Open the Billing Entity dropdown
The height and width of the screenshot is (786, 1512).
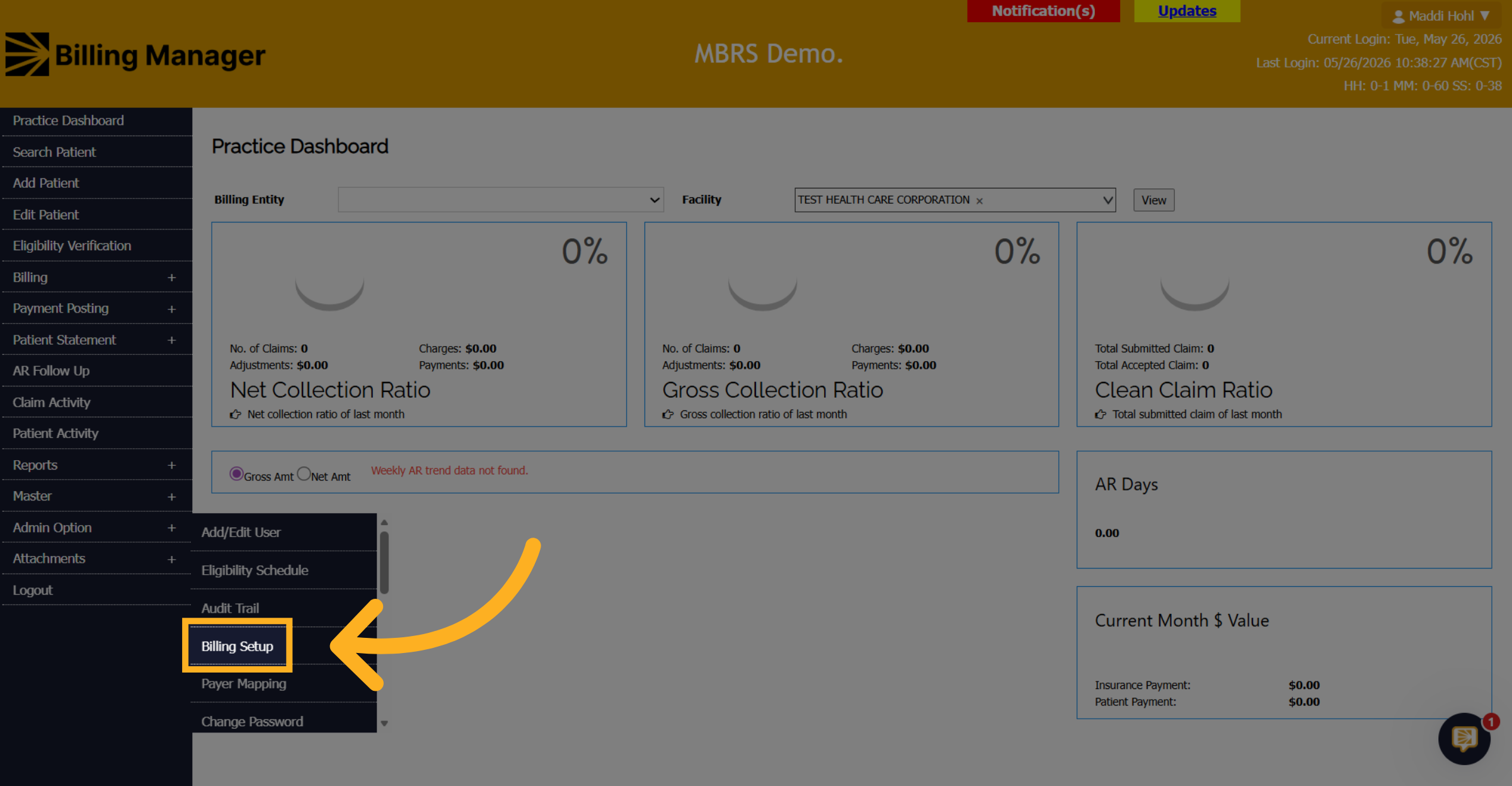tap(501, 200)
